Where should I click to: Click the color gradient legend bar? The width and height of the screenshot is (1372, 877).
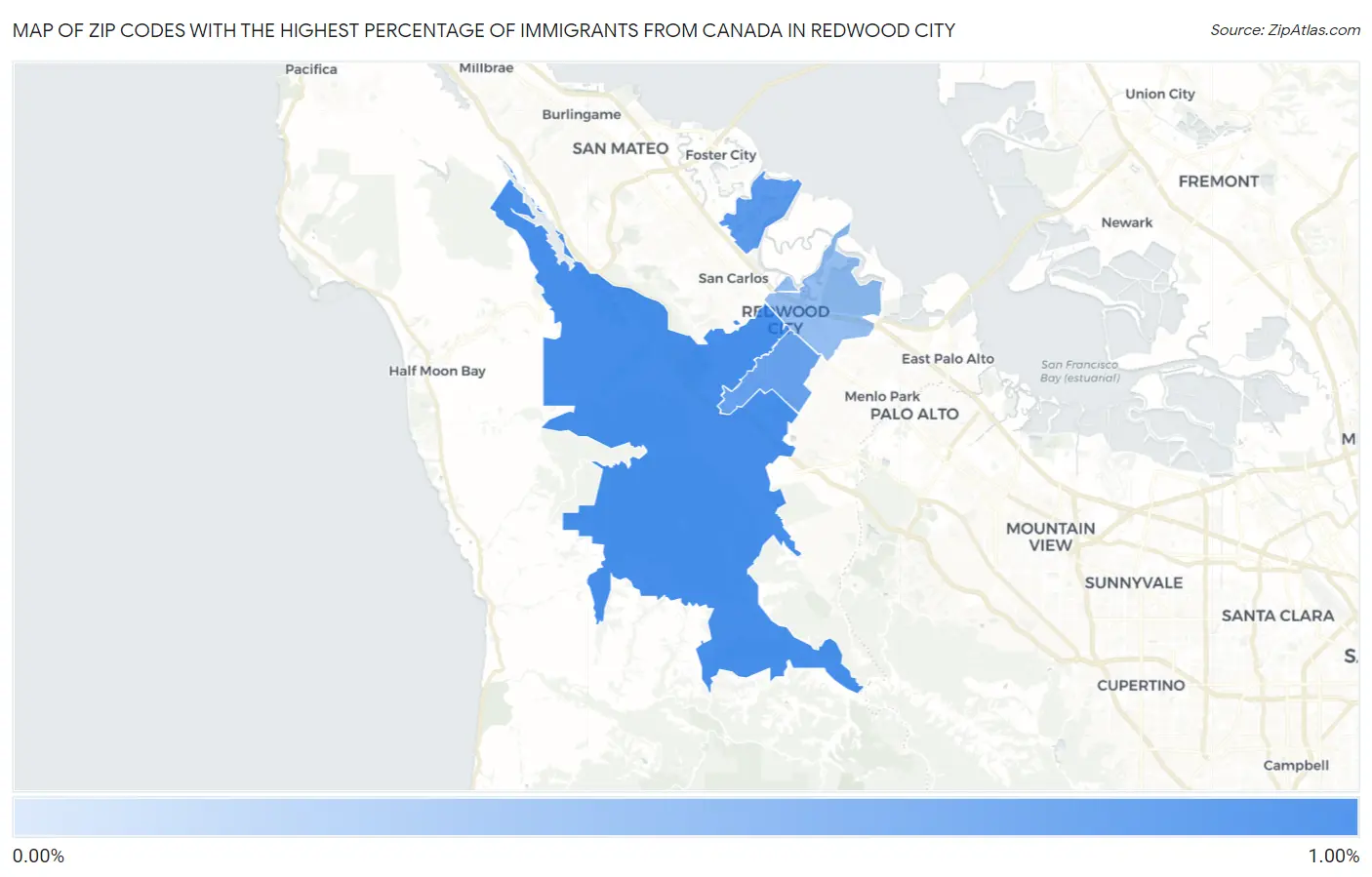pos(685,817)
